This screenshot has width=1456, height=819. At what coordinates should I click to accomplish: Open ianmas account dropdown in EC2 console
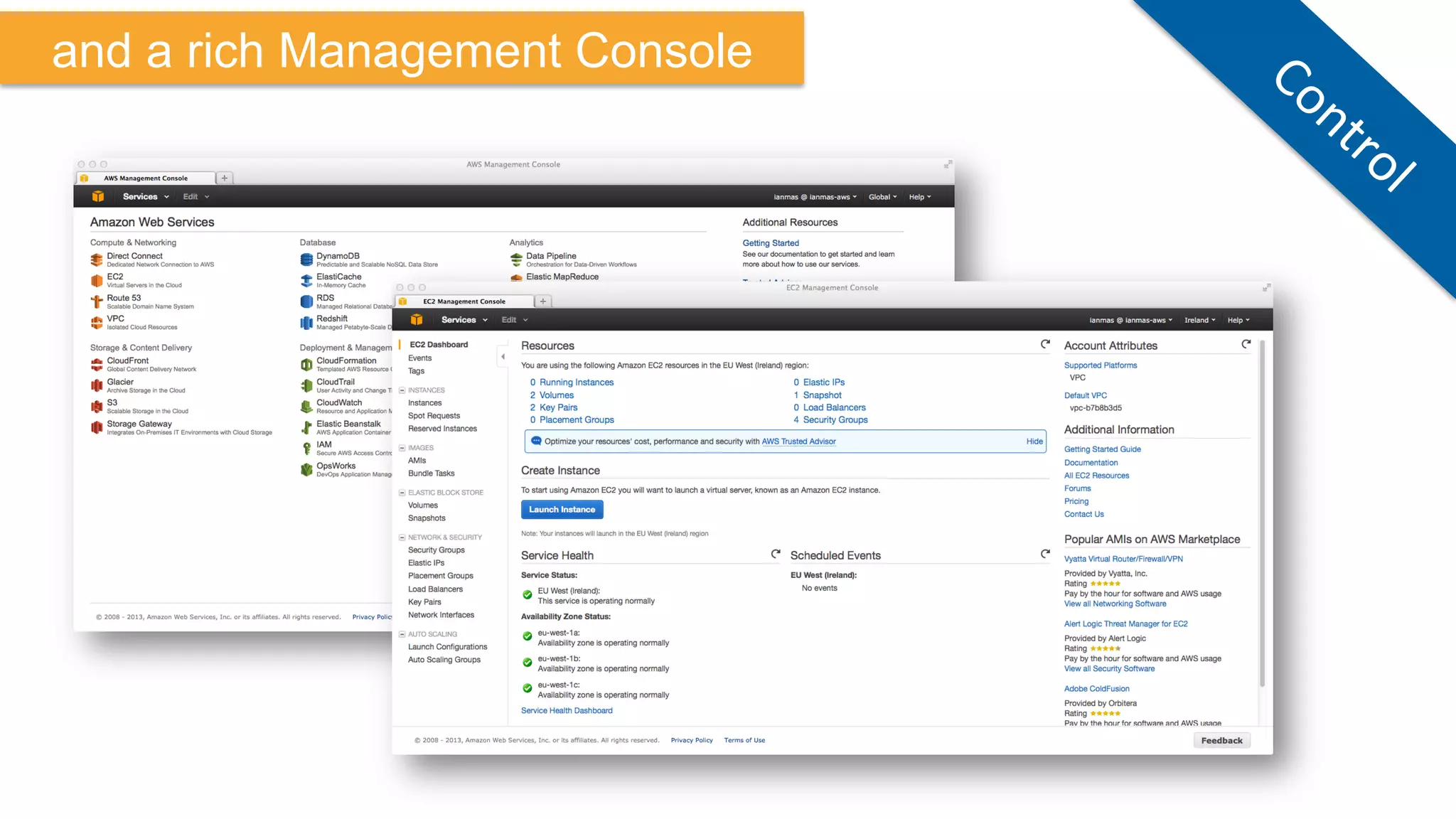(1131, 320)
